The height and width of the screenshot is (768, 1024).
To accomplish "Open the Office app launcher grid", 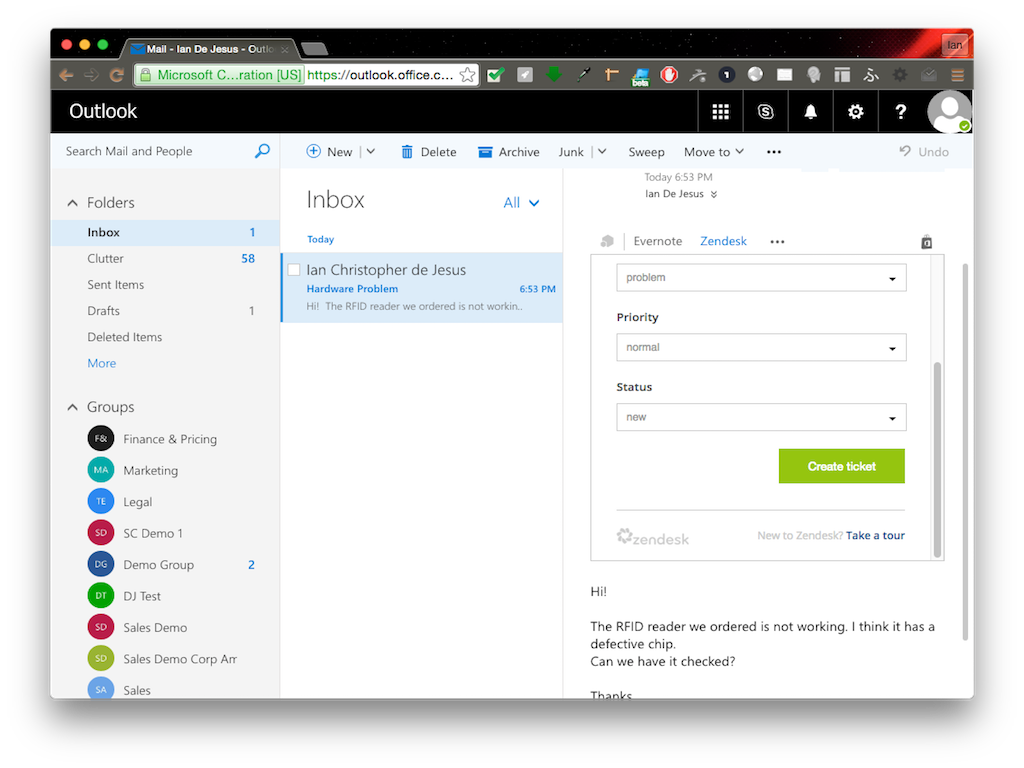I will pyautogui.click(x=721, y=111).
